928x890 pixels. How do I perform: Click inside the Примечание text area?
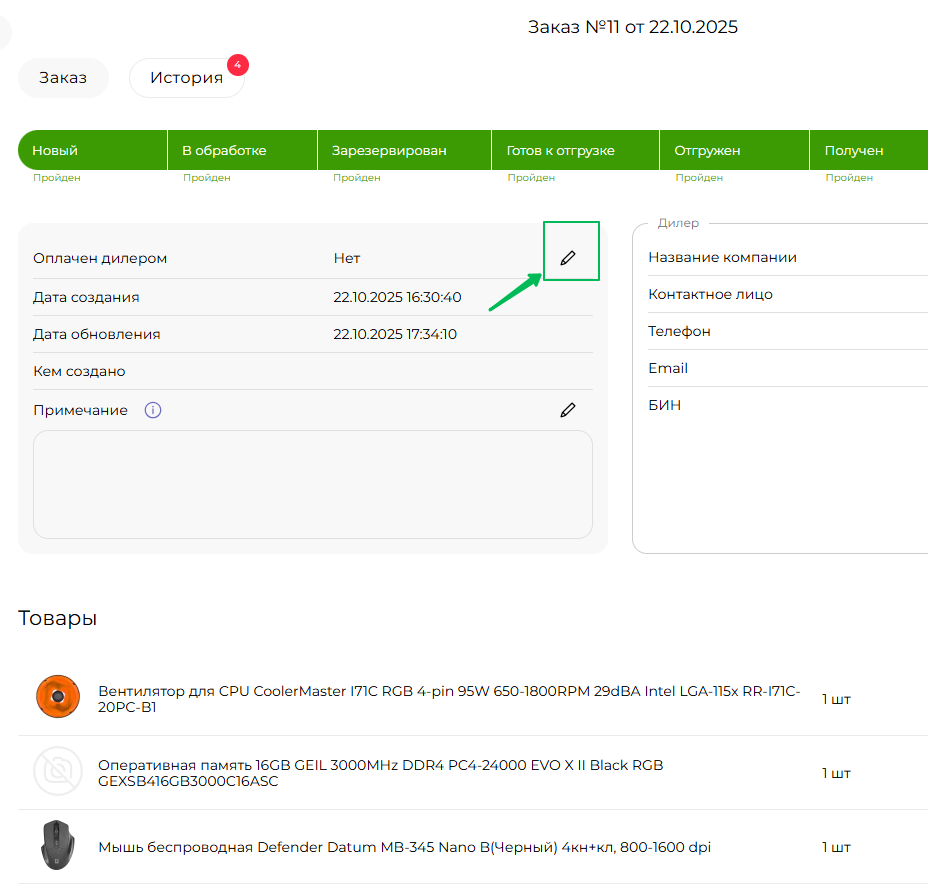[x=312, y=485]
